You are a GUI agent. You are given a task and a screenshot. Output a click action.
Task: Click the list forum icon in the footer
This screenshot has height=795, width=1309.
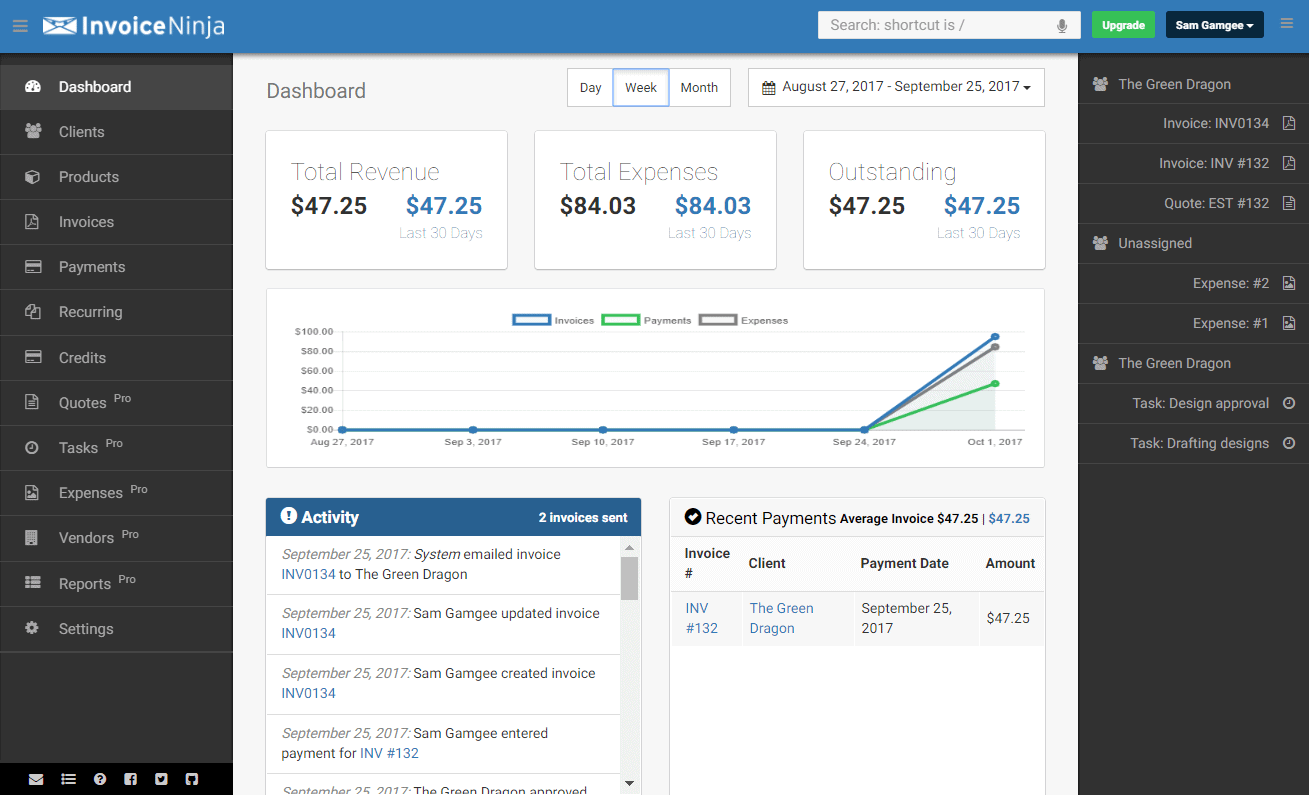click(x=68, y=779)
